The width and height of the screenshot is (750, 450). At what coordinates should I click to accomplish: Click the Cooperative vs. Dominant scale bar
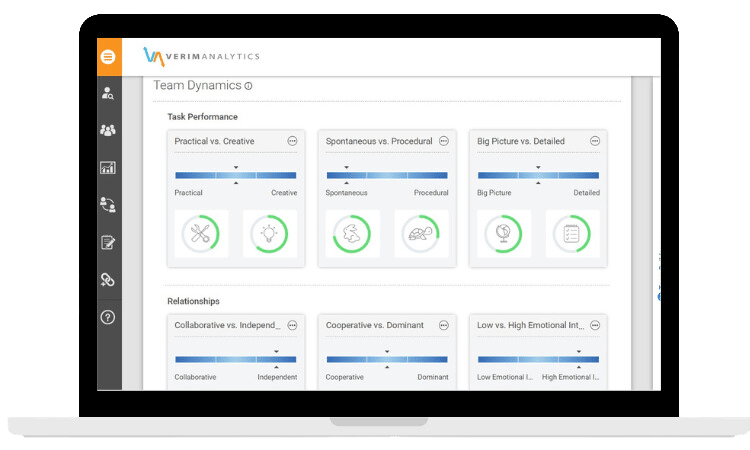tap(387, 360)
